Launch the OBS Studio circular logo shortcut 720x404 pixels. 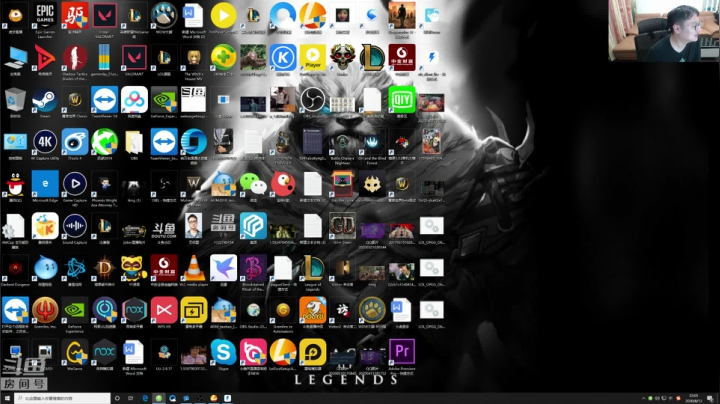tap(313, 100)
